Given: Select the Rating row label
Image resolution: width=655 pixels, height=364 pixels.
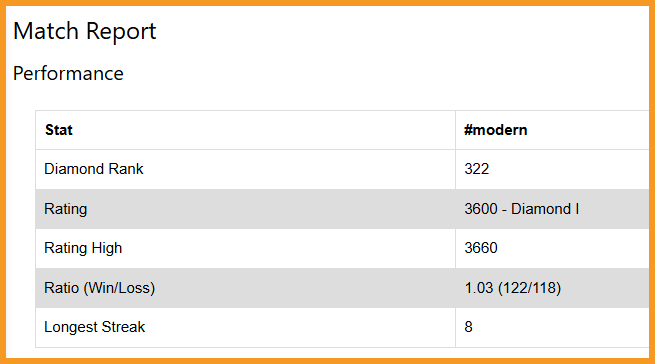Looking at the screenshot, I should [66, 209].
